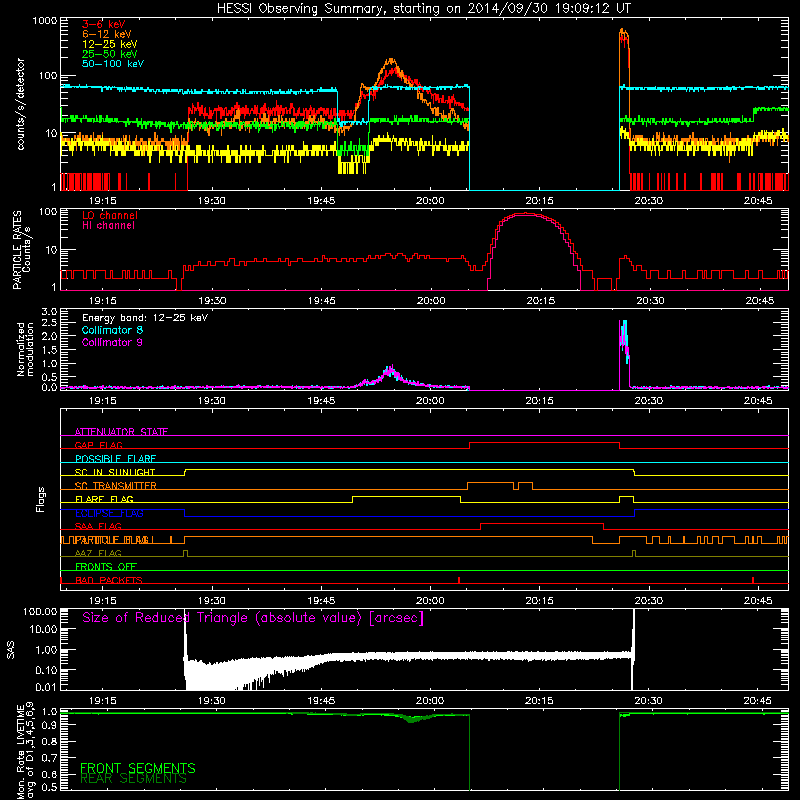800x800 pixels.
Task: Click the 20:00 tick label under the counts plot
Action: click(430, 201)
